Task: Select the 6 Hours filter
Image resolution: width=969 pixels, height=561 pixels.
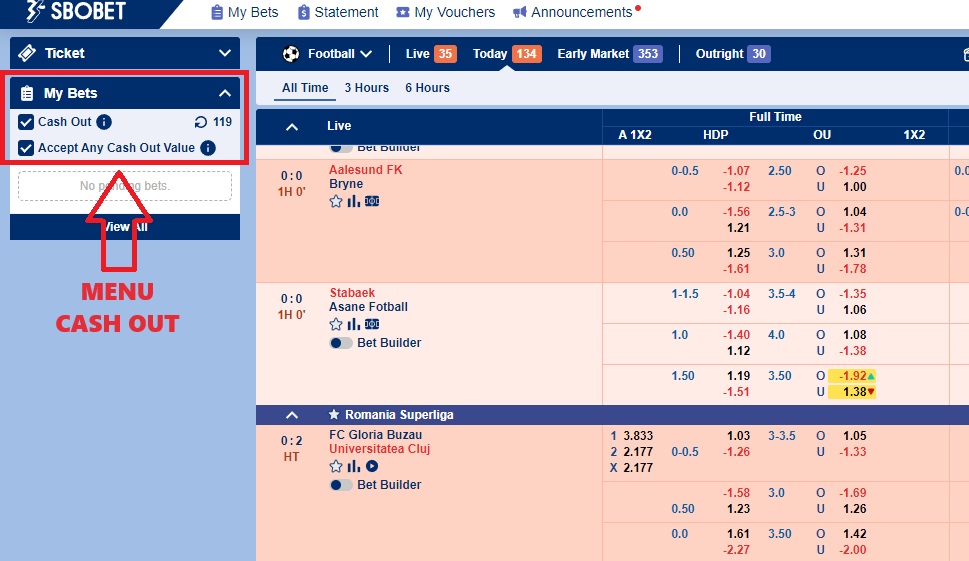Action: (x=427, y=88)
